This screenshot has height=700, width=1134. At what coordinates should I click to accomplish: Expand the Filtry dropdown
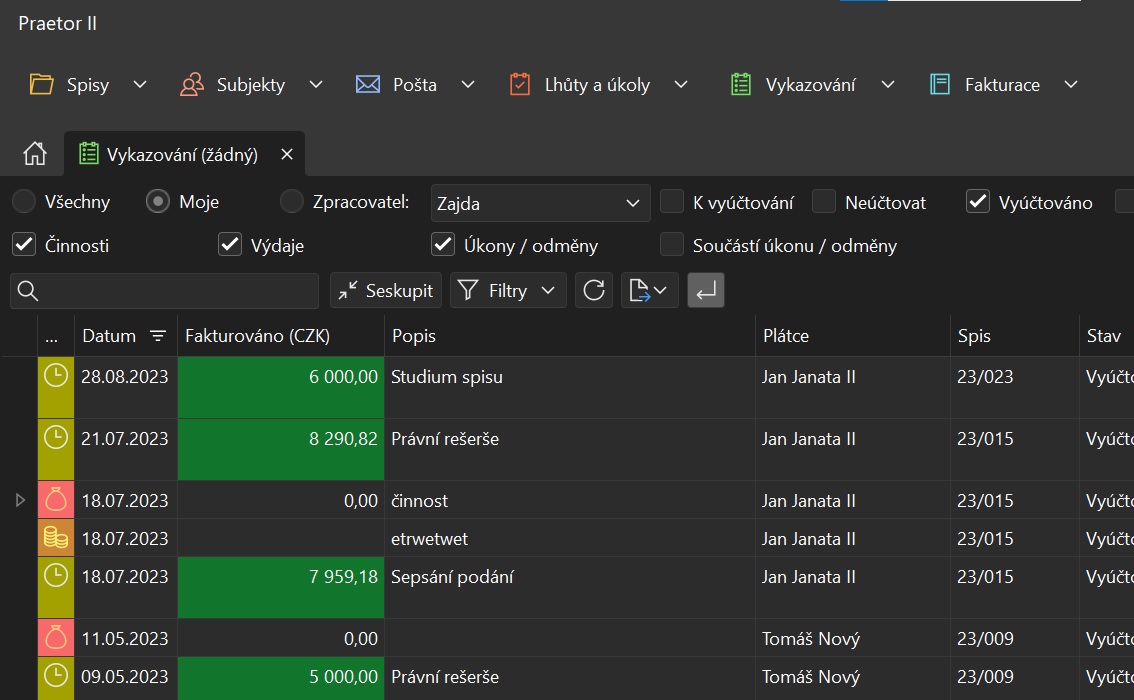pyautogui.click(x=508, y=291)
